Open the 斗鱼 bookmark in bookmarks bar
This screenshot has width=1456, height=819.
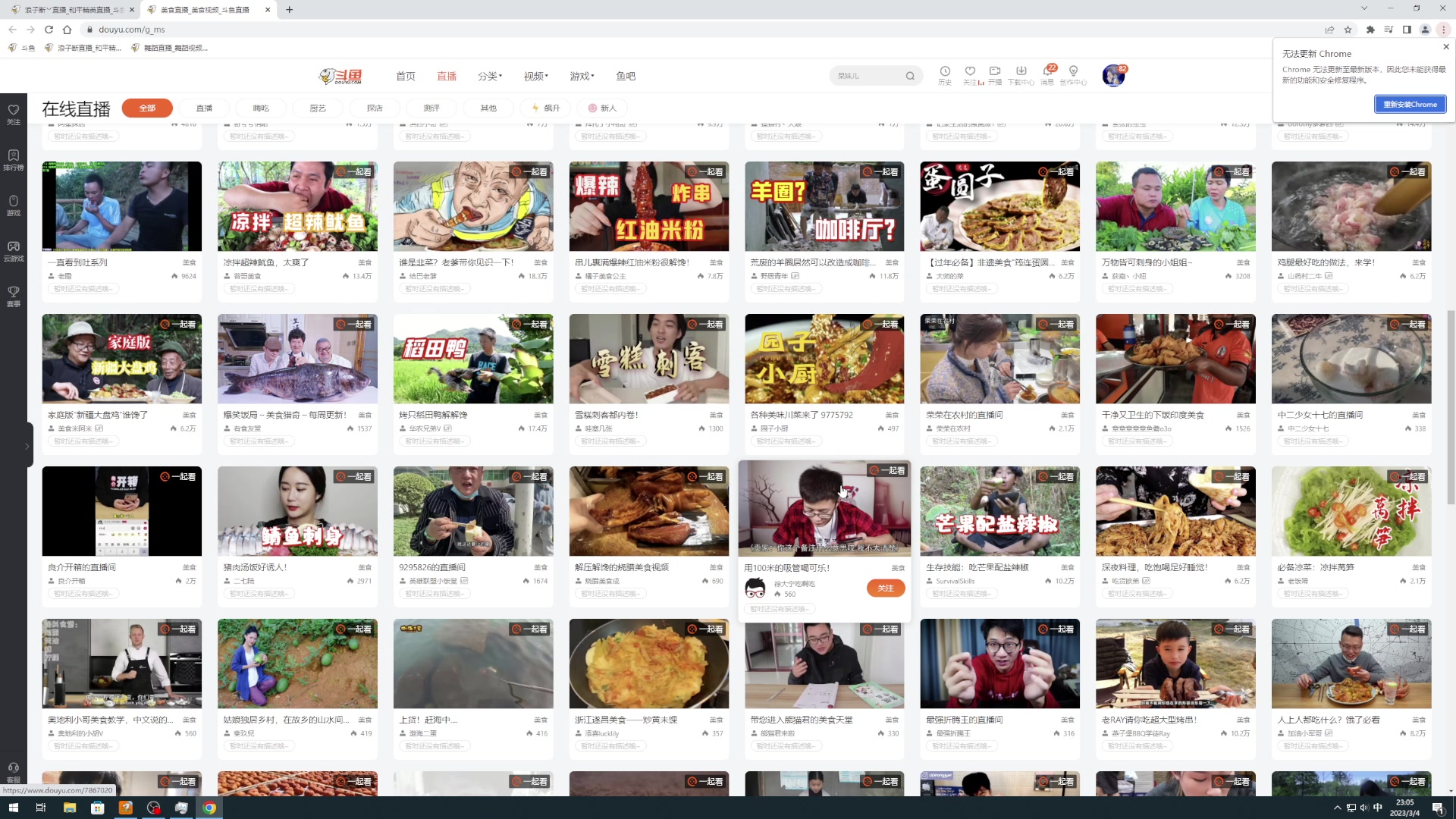coord(22,48)
